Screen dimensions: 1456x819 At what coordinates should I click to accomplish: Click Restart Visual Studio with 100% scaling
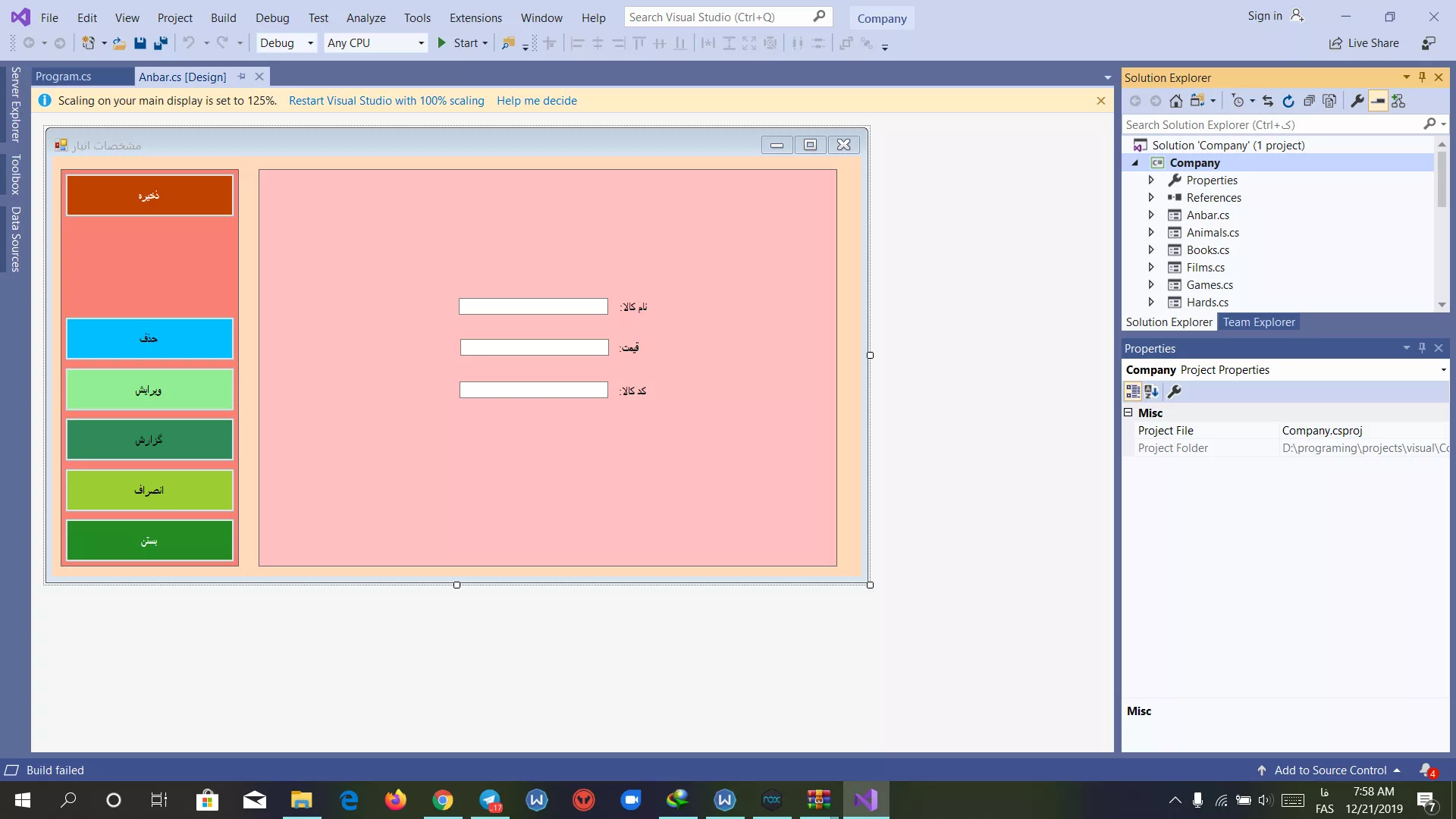click(386, 101)
